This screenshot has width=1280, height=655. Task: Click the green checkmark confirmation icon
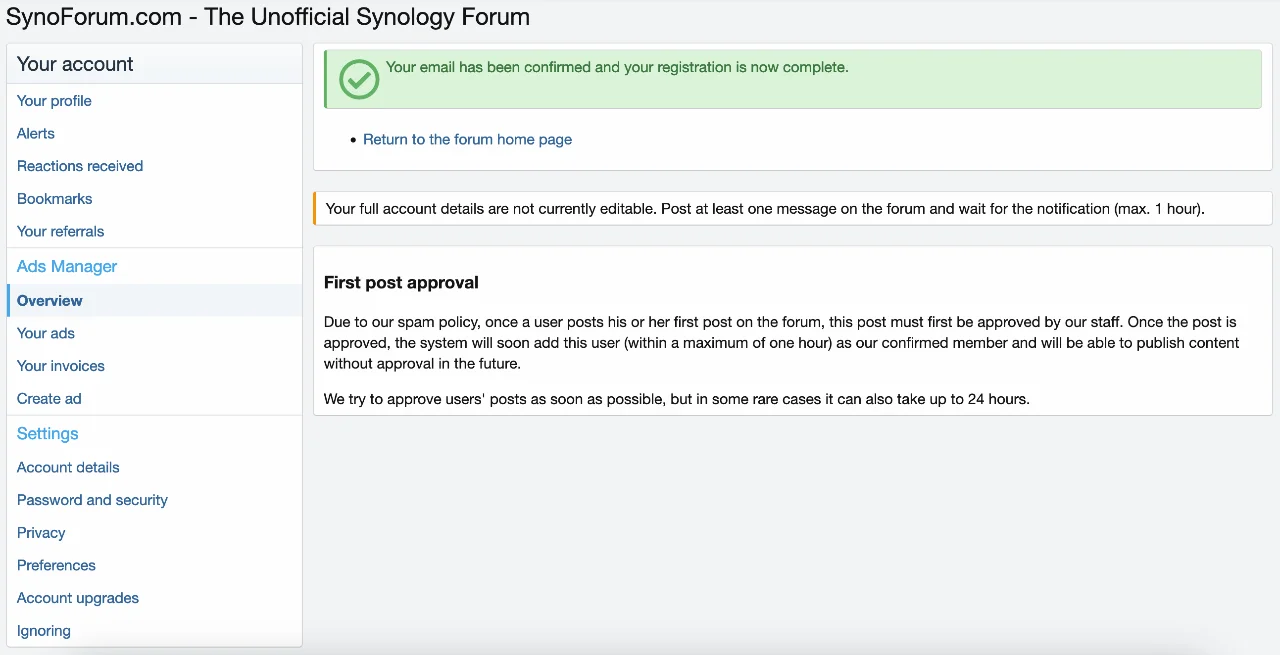359,79
